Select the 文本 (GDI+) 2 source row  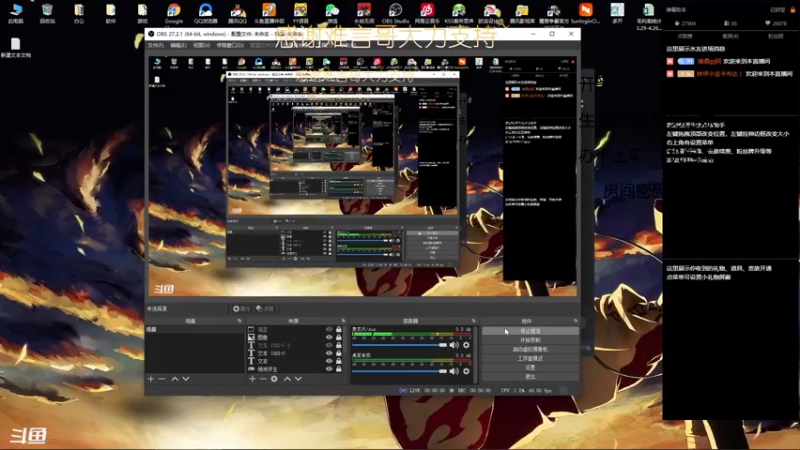pos(295,345)
